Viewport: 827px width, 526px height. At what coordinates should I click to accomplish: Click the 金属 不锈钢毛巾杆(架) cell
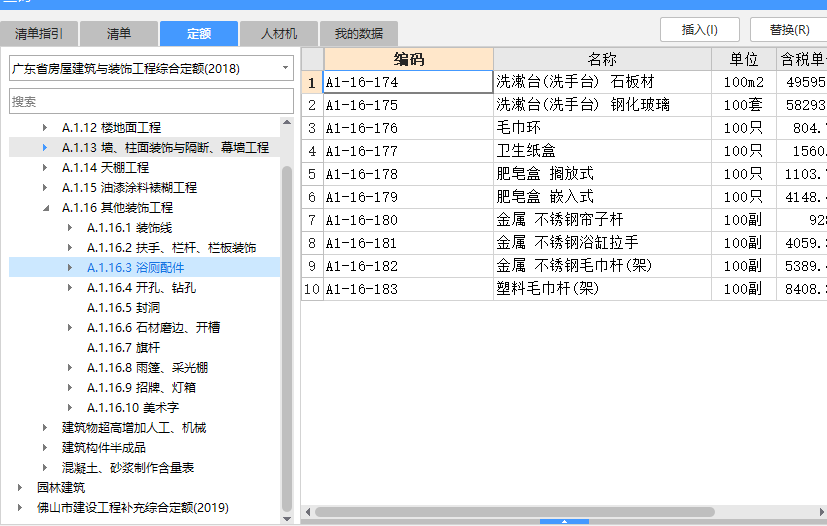point(602,266)
